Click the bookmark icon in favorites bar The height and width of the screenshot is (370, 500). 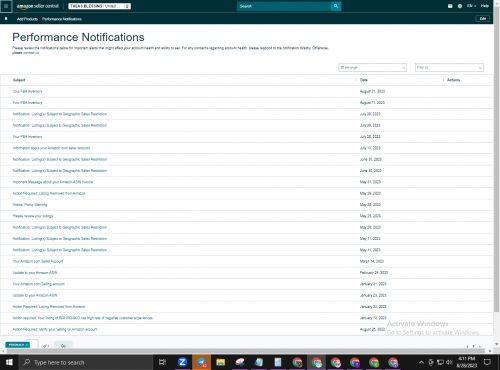6,19
